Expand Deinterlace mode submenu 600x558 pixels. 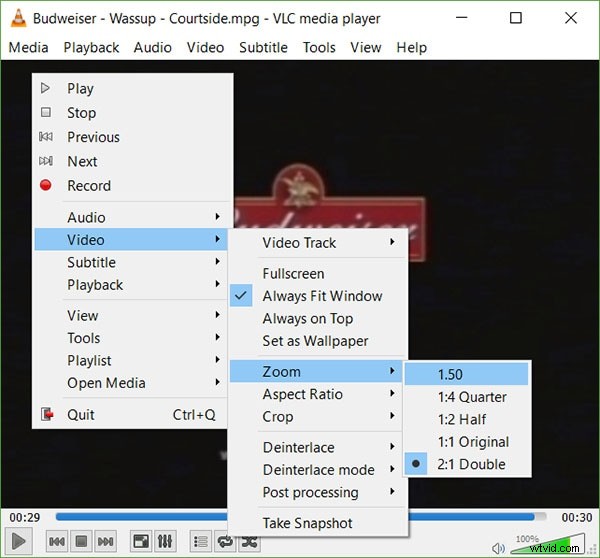(317, 470)
